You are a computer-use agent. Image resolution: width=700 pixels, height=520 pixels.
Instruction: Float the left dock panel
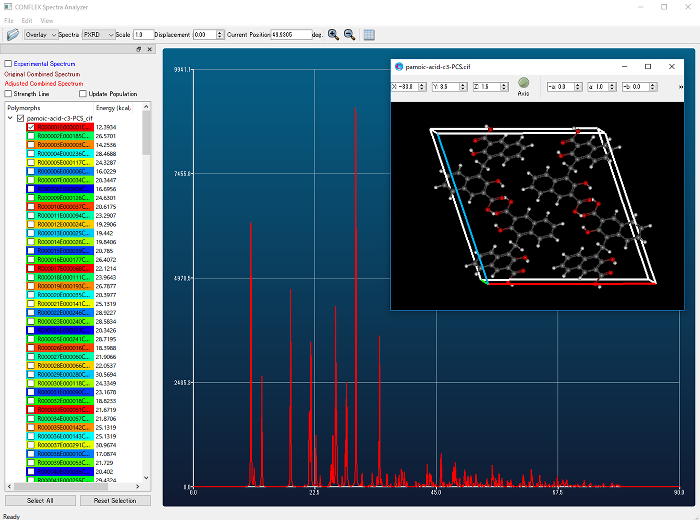[x=139, y=49]
